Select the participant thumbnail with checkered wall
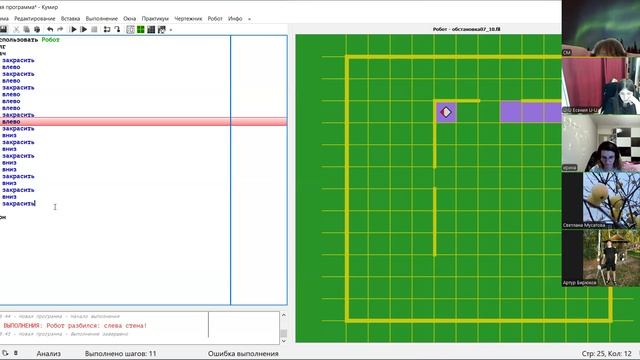640x360 pixels. coord(601,143)
